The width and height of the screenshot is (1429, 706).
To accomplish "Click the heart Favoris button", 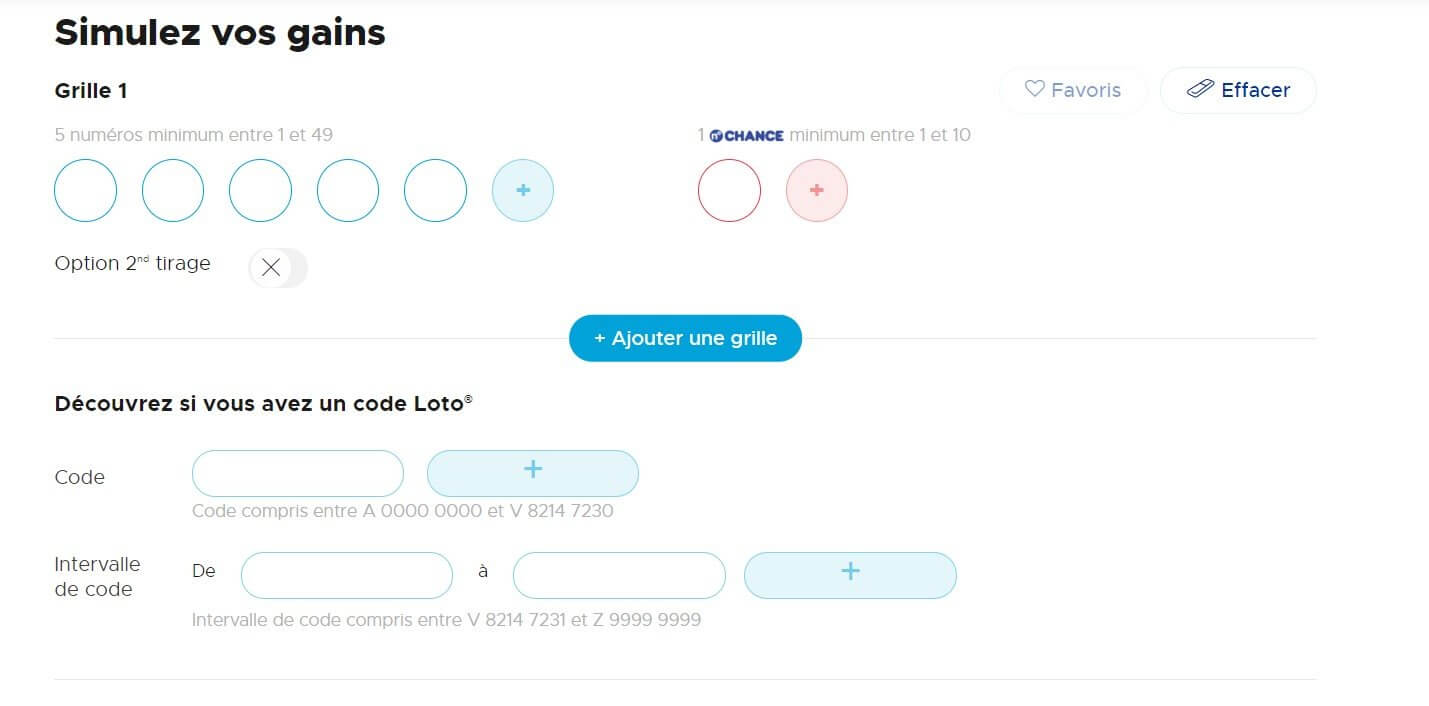I will 1073,90.
